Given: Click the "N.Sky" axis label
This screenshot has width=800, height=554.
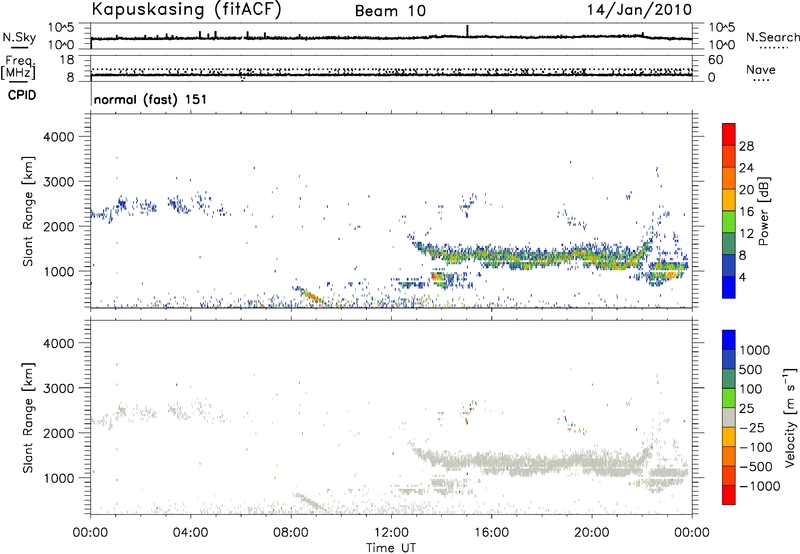Looking at the screenshot, I should [19, 37].
